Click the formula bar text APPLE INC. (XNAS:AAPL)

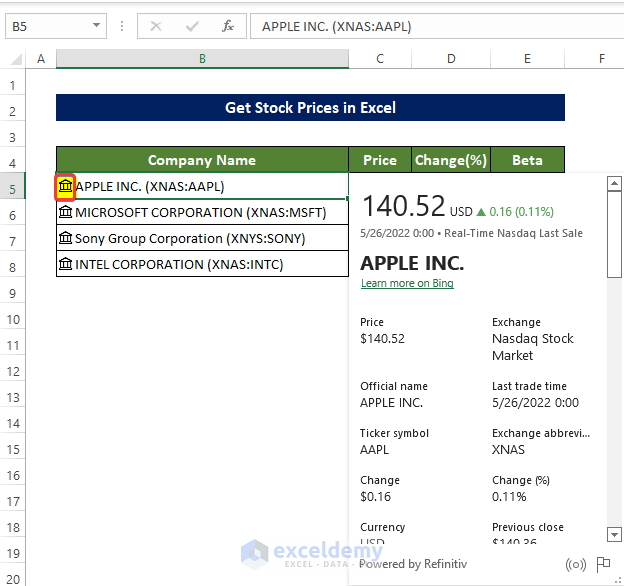click(336, 27)
